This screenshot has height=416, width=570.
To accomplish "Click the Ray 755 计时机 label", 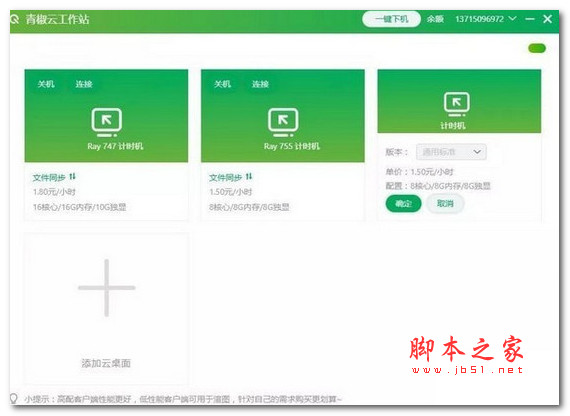I will click(292, 146).
